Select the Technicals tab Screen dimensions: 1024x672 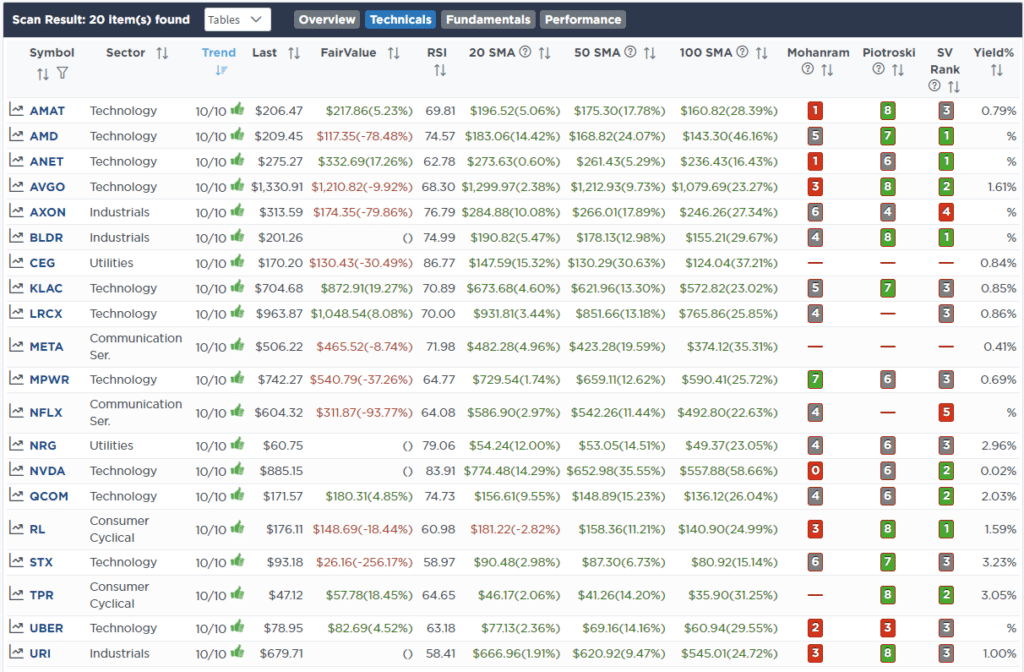[400, 20]
